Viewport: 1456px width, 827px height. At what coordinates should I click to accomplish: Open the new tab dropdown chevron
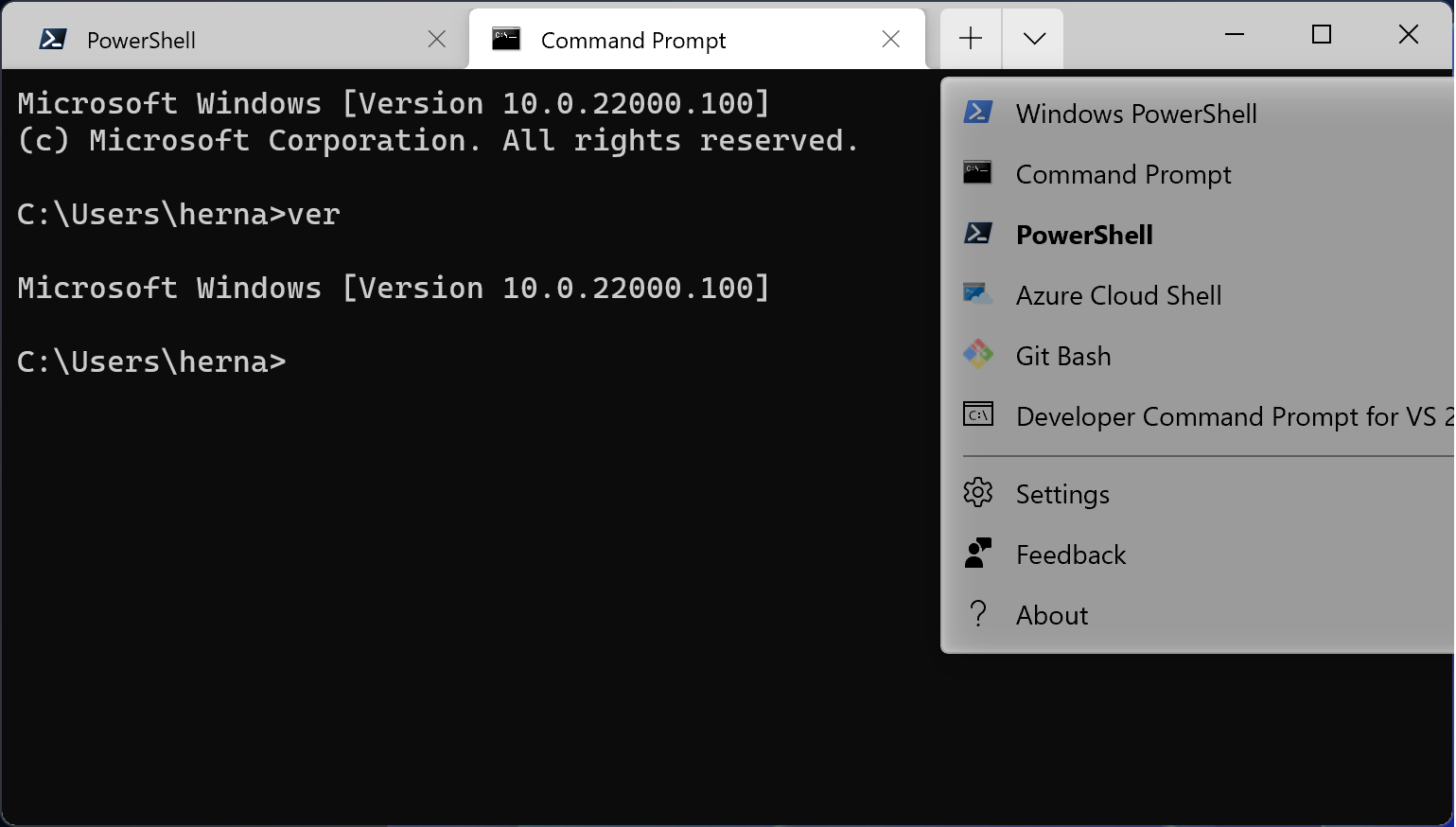[x=1032, y=39]
